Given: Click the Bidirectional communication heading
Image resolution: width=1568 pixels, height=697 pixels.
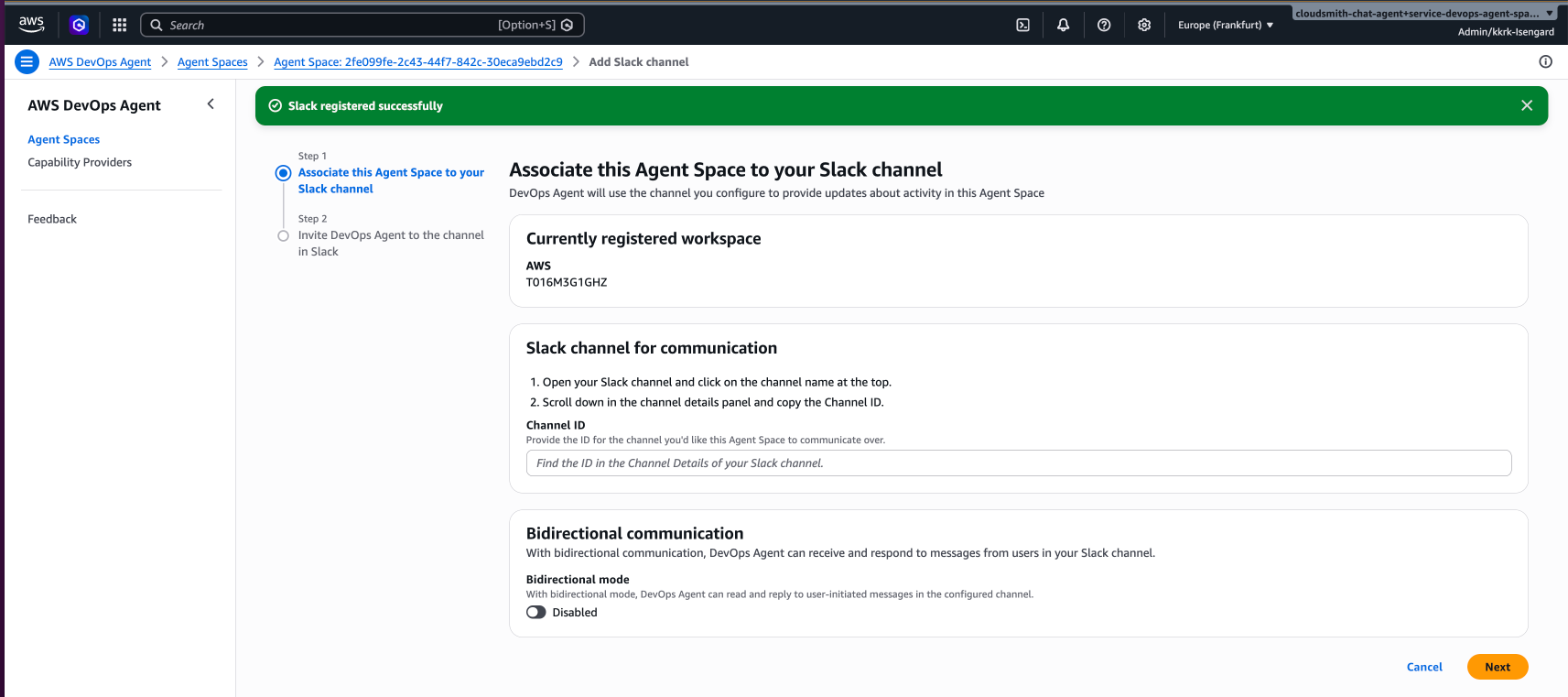Looking at the screenshot, I should [x=634, y=534].
